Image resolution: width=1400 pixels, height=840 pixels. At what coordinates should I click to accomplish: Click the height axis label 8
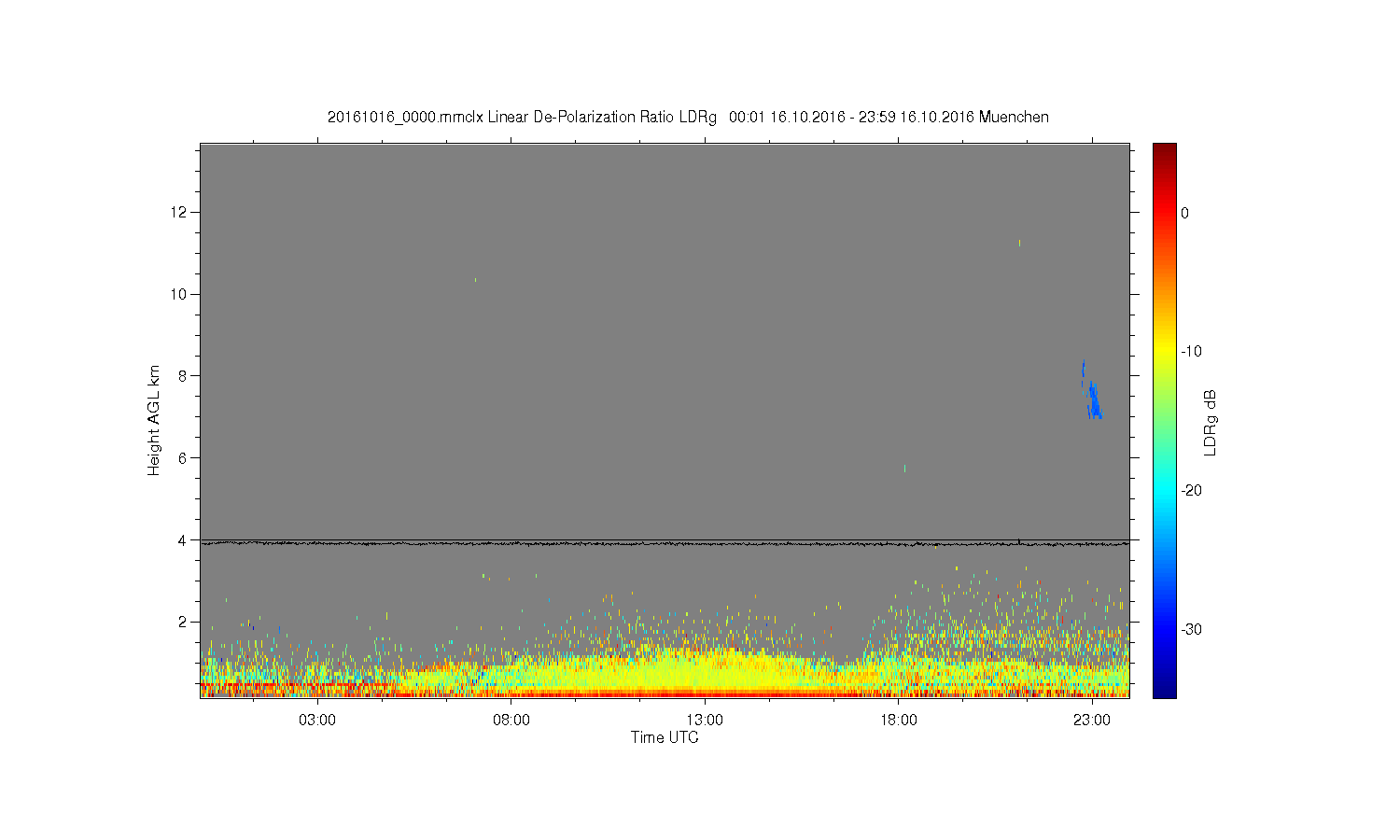coord(183,376)
